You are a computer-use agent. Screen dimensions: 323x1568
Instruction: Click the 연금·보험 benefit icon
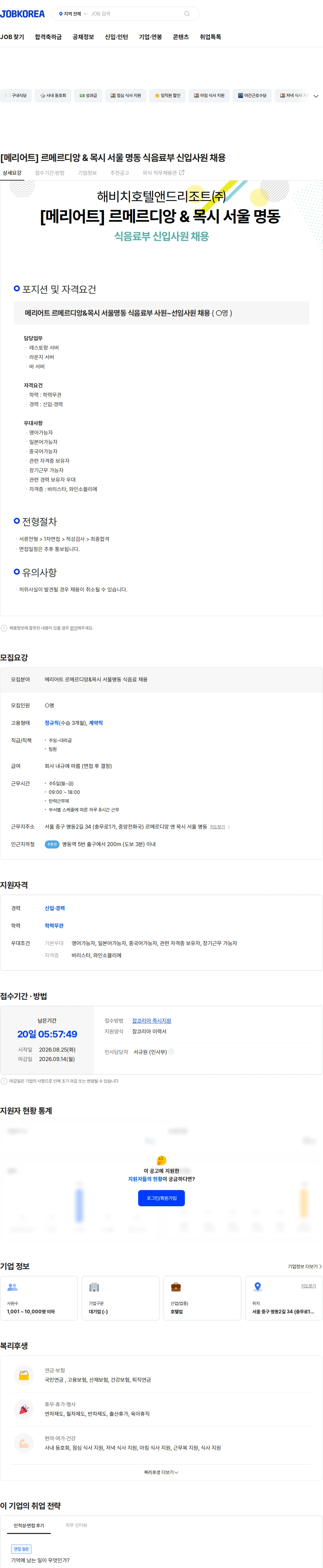click(x=24, y=1375)
